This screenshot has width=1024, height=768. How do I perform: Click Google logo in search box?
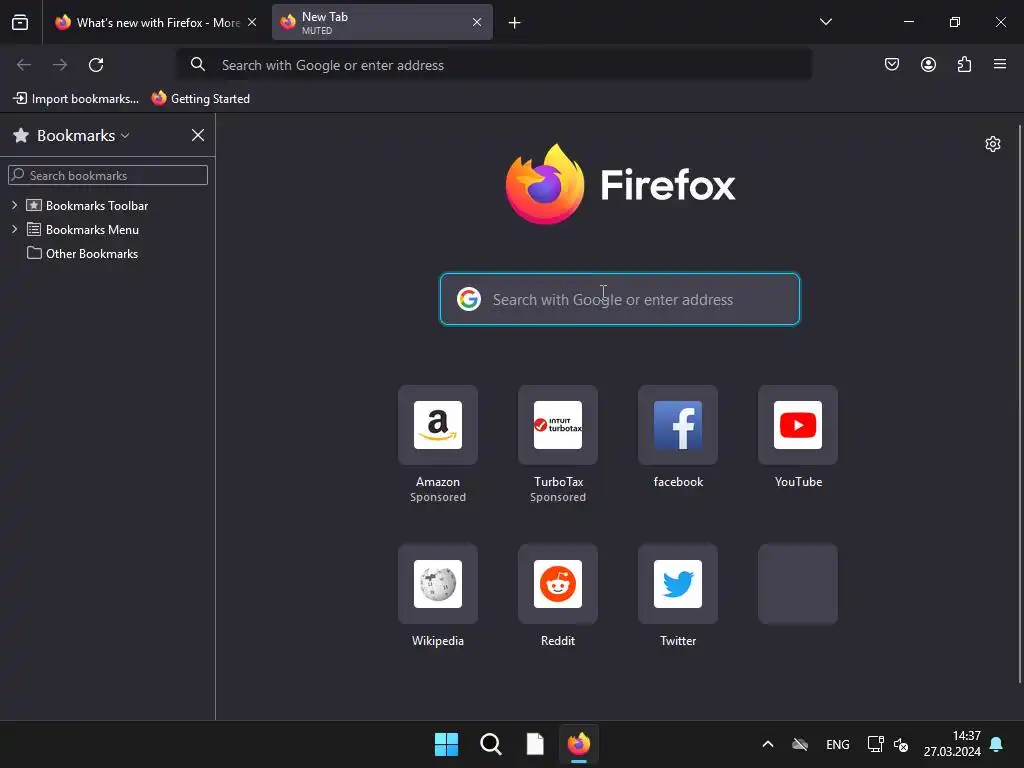(469, 299)
